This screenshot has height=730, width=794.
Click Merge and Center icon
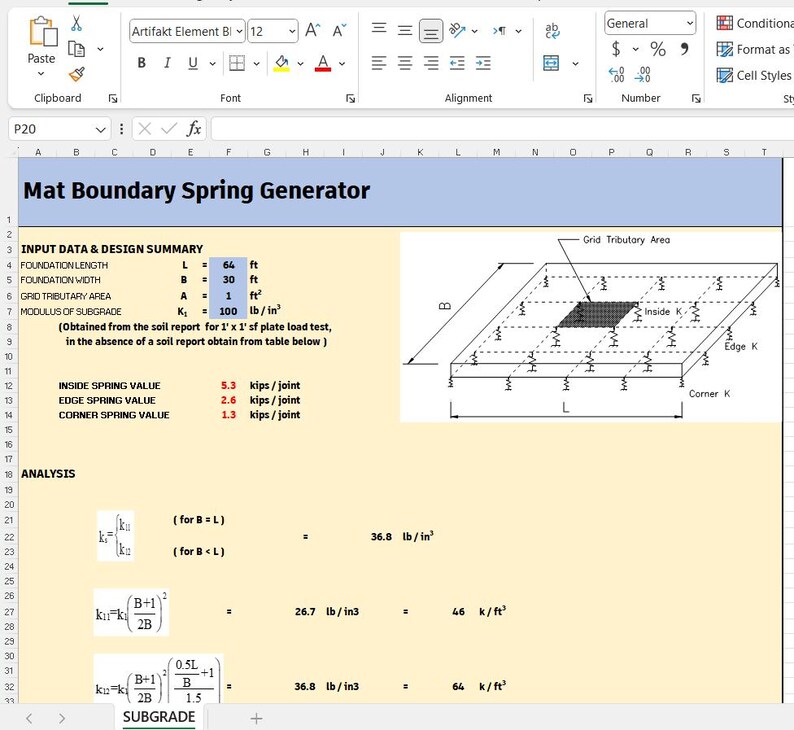pyautogui.click(x=551, y=63)
